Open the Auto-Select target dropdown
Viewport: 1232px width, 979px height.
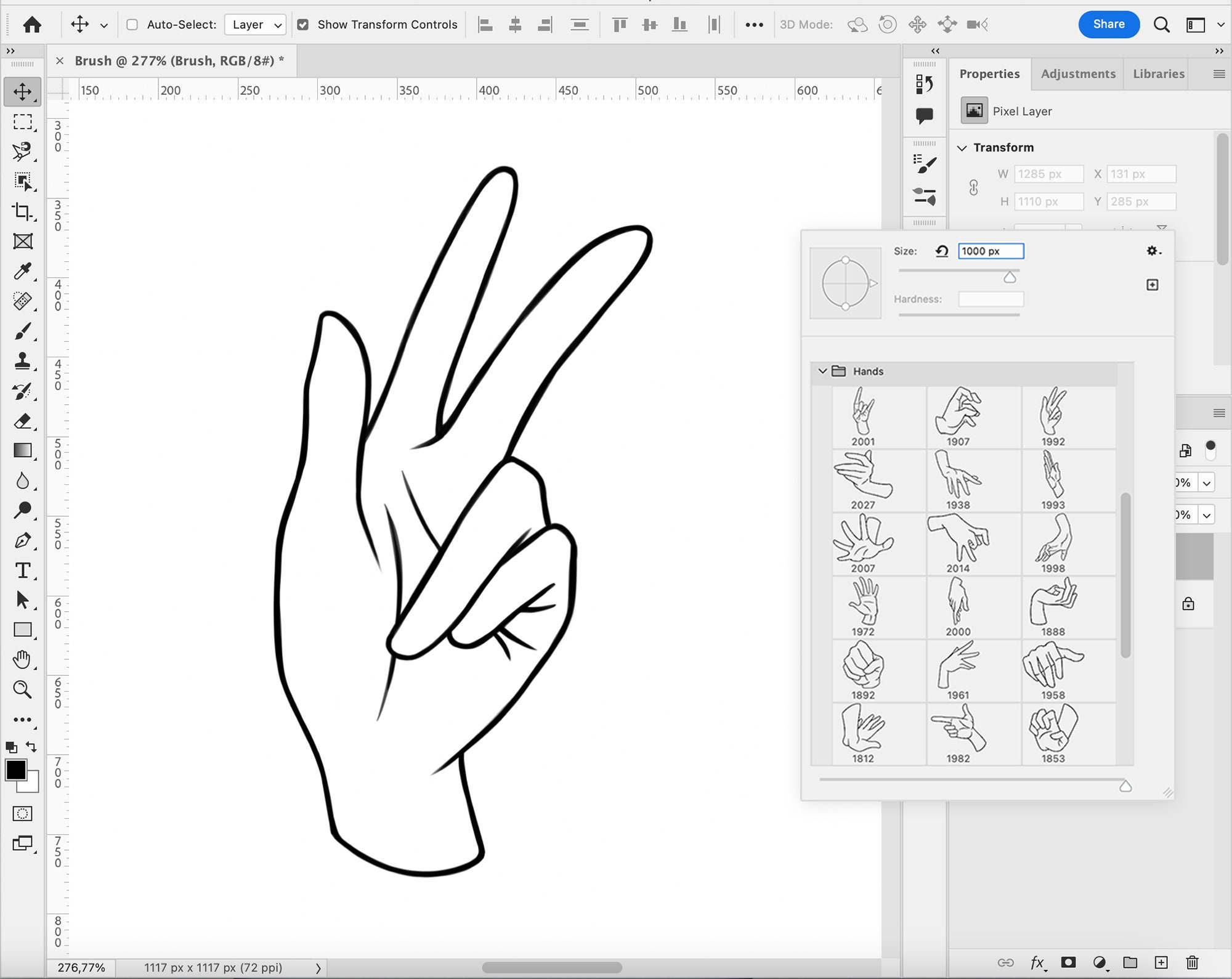254,25
